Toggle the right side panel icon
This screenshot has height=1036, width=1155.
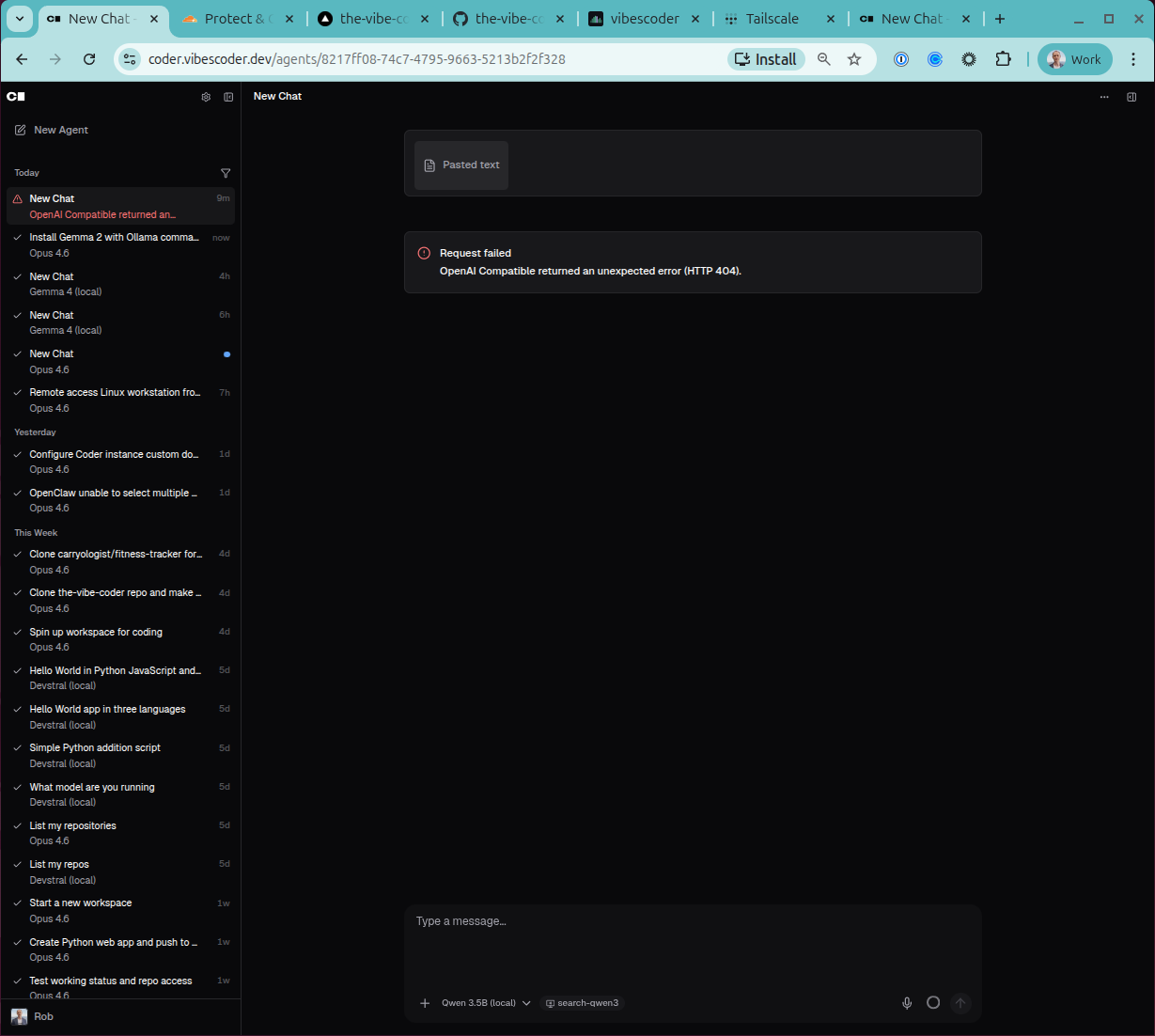coord(1132,97)
